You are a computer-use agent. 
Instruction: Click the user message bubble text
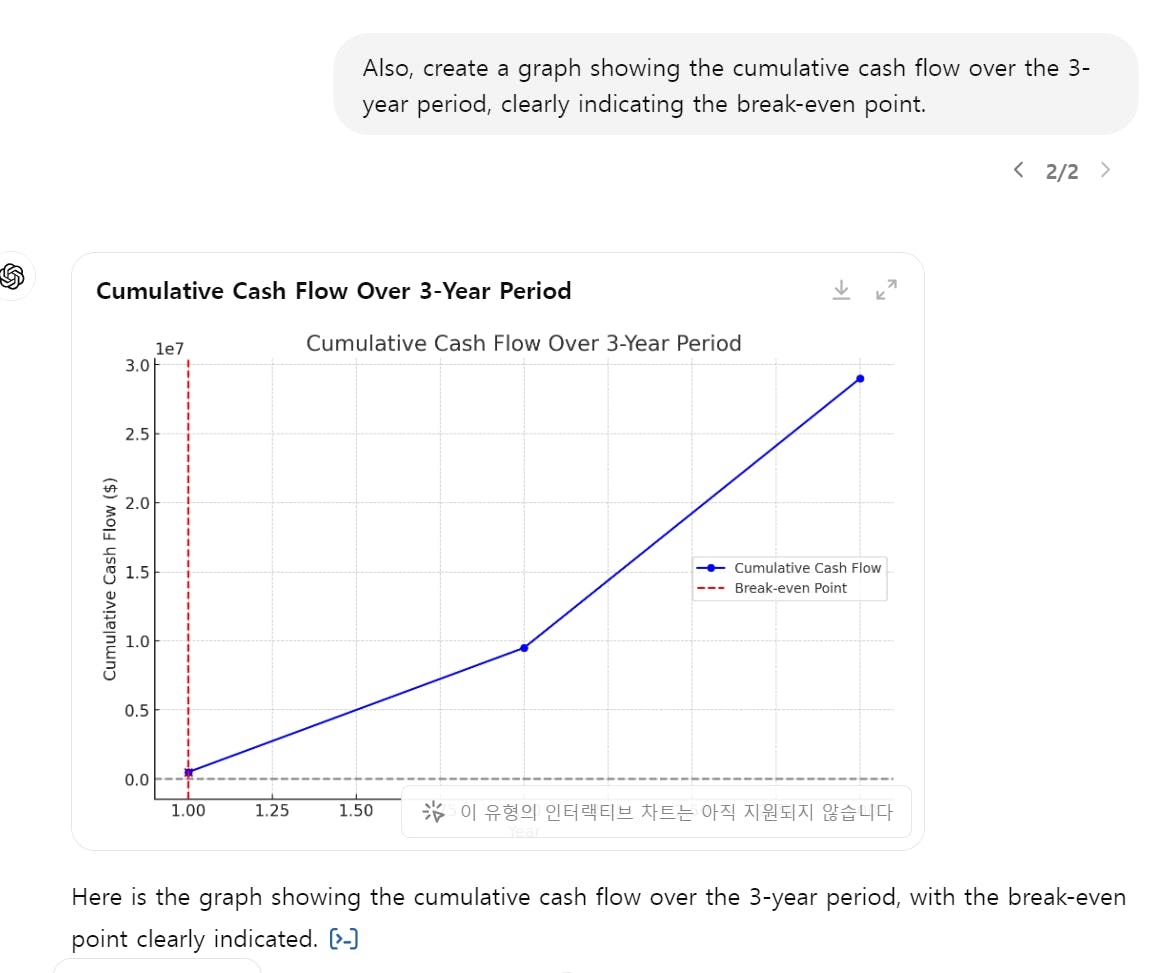(726, 86)
